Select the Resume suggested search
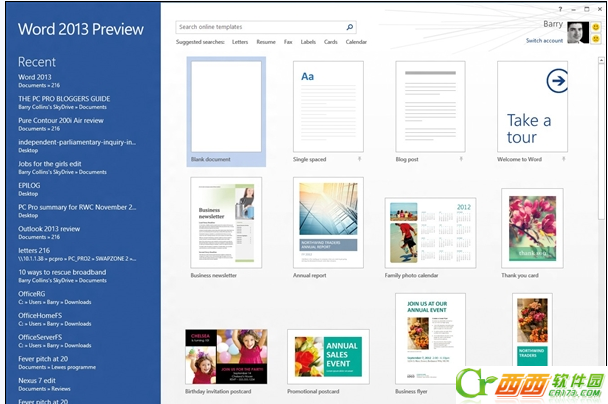Image resolution: width=608 pixels, height=404 pixels. [266, 42]
